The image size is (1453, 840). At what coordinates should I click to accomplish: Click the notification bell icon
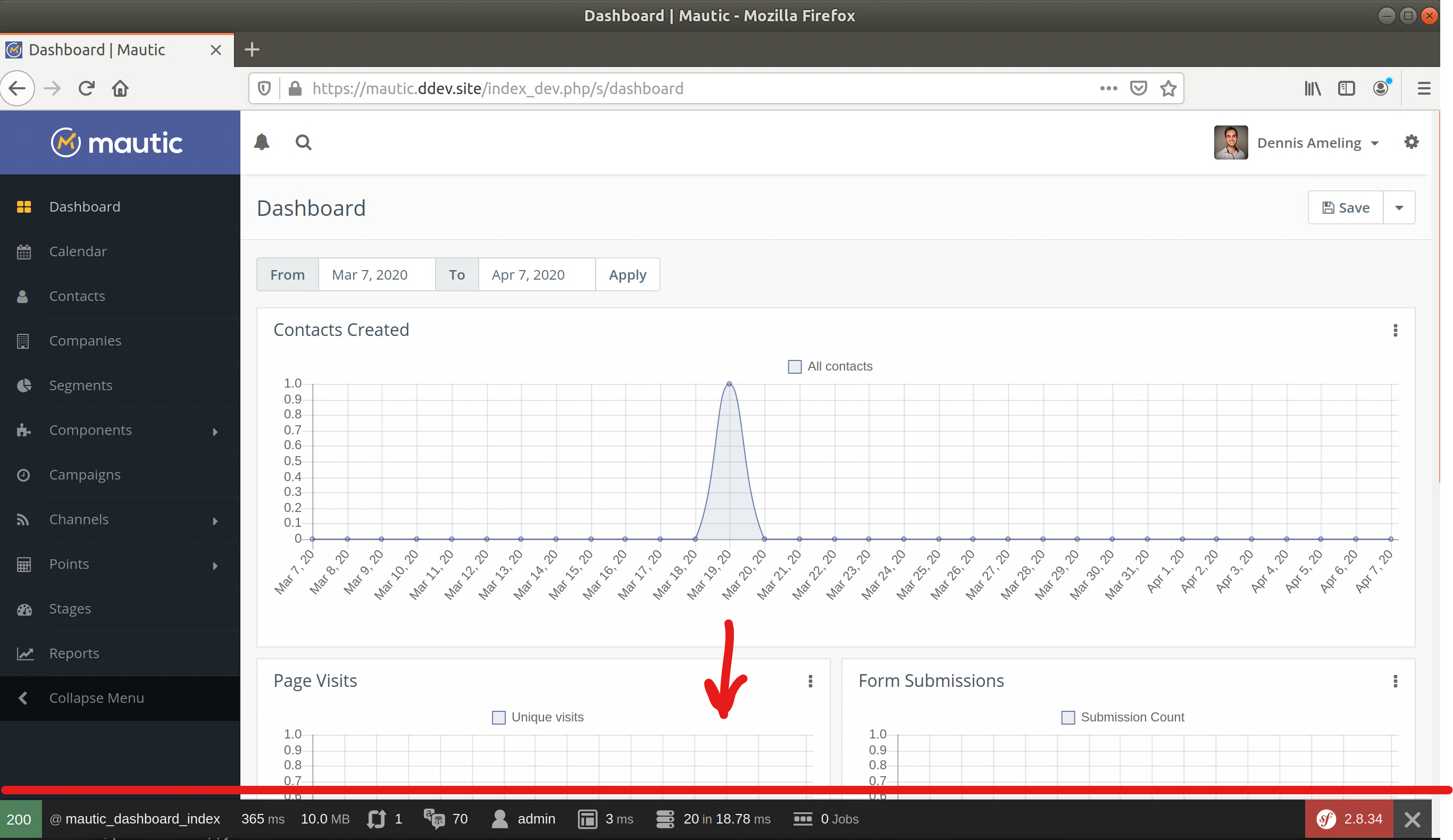[x=263, y=142]
